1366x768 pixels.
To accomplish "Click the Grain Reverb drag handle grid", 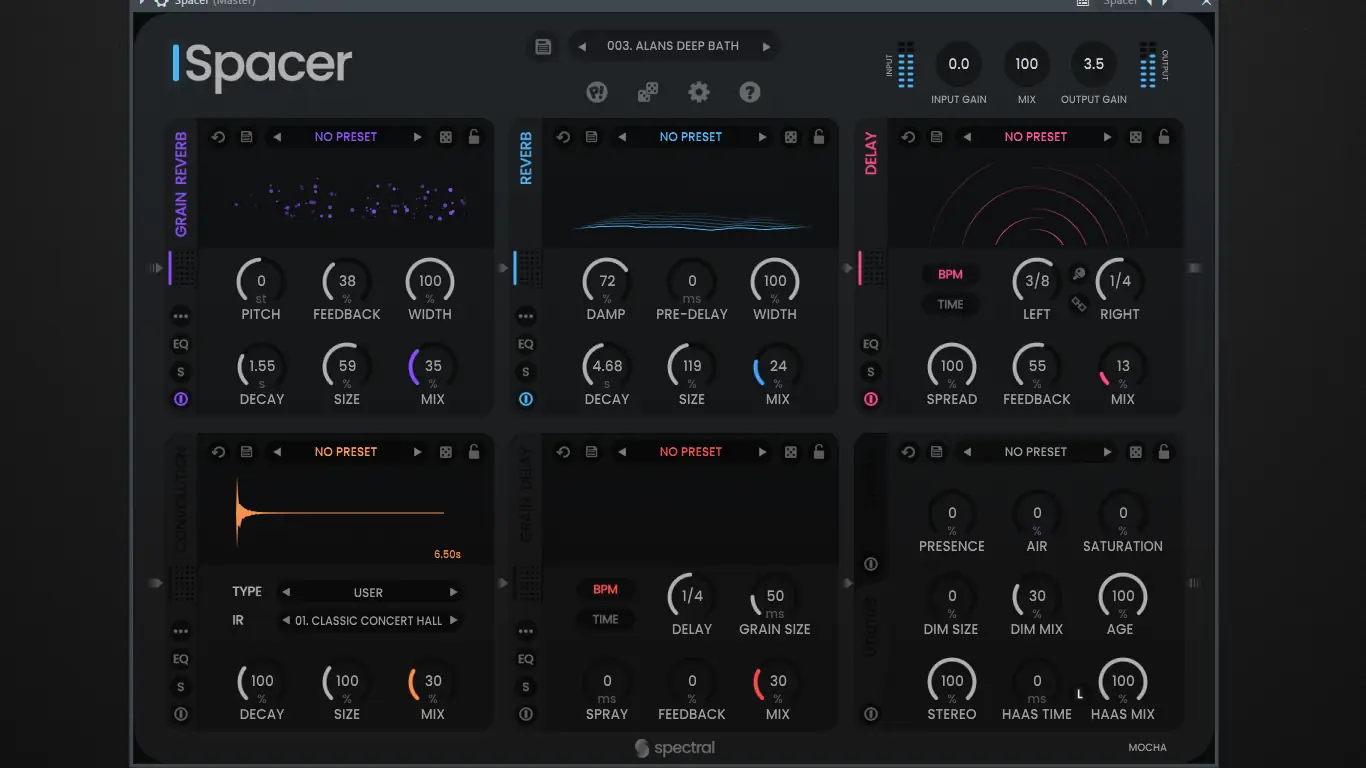I will 186,268.
